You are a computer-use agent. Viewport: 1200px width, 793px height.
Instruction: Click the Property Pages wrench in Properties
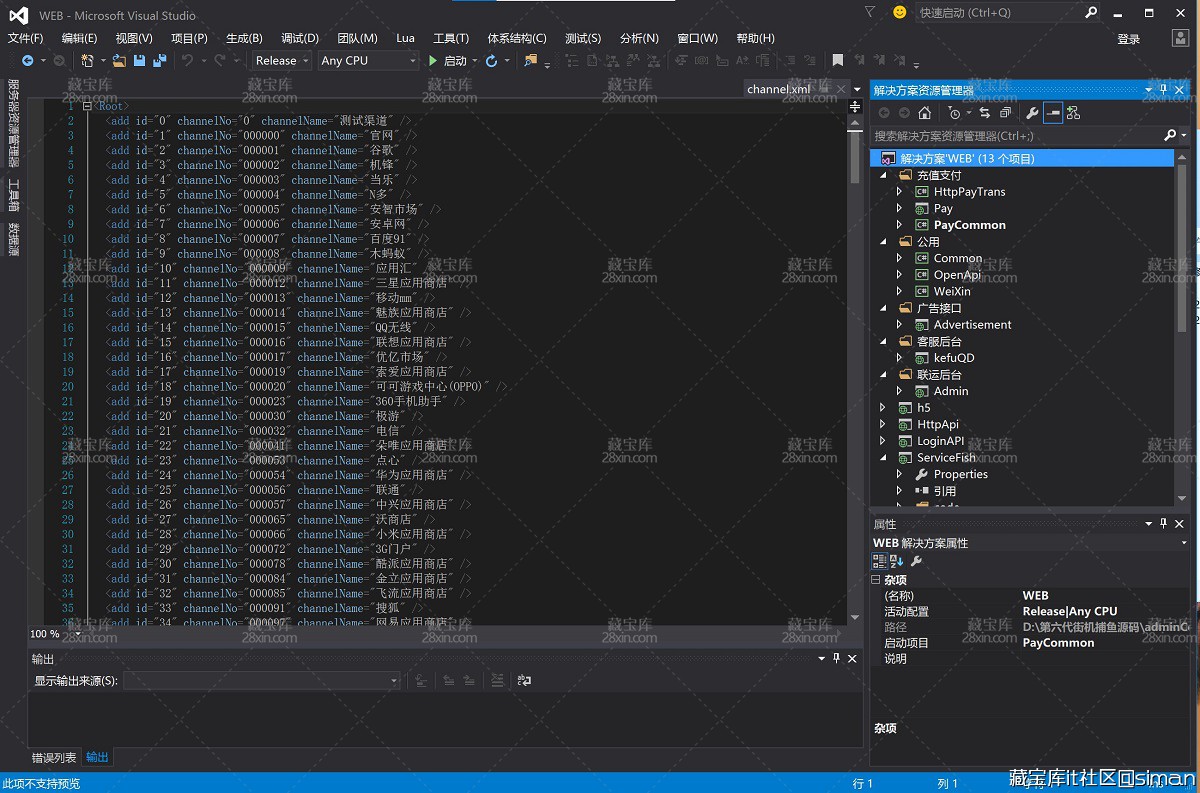(x=916, y=561)
